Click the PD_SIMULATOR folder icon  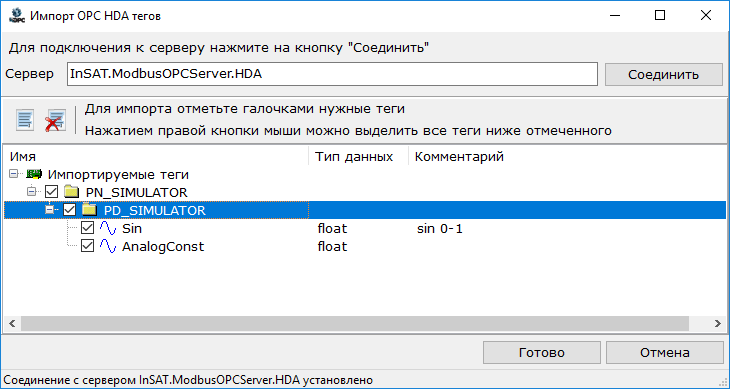[89, 210]
